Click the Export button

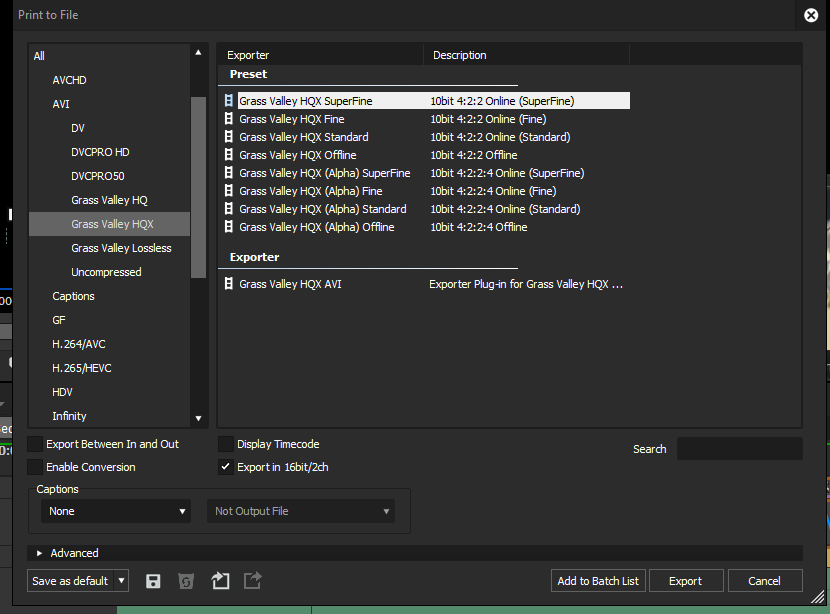coord(686,581)
